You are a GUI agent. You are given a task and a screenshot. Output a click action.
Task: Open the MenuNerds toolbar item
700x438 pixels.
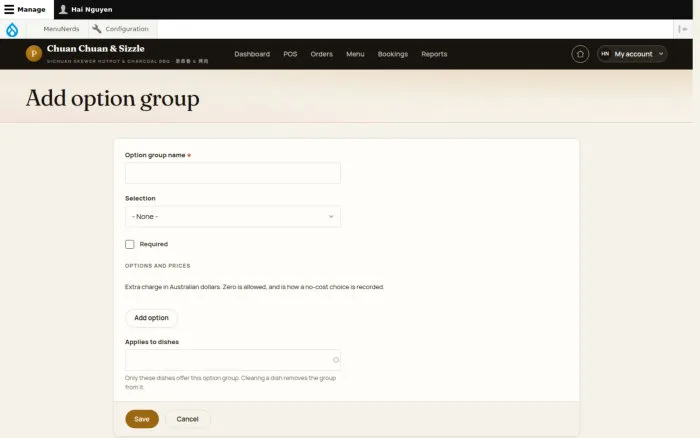(x=61, y=29)
